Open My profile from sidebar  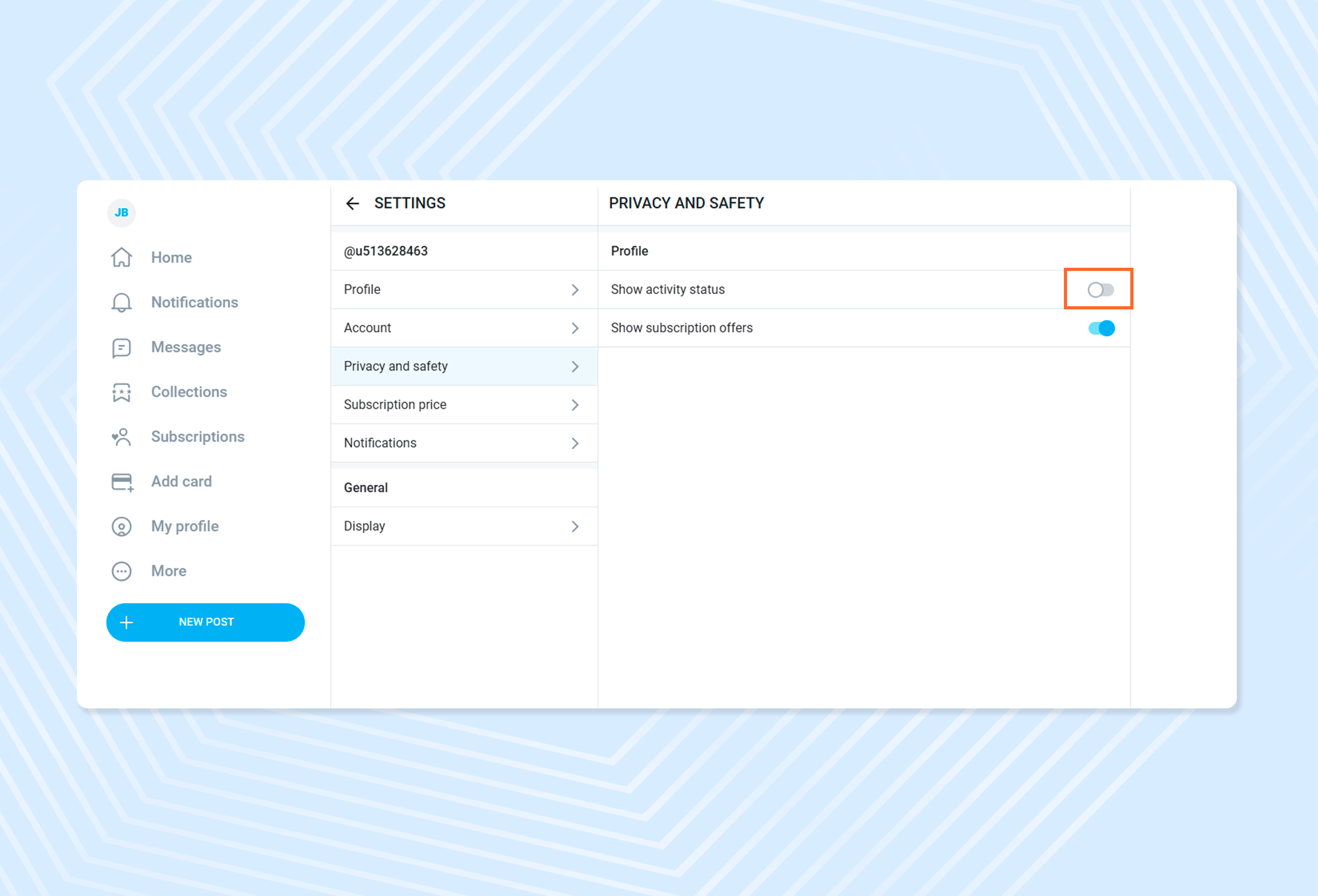(185, 526)
